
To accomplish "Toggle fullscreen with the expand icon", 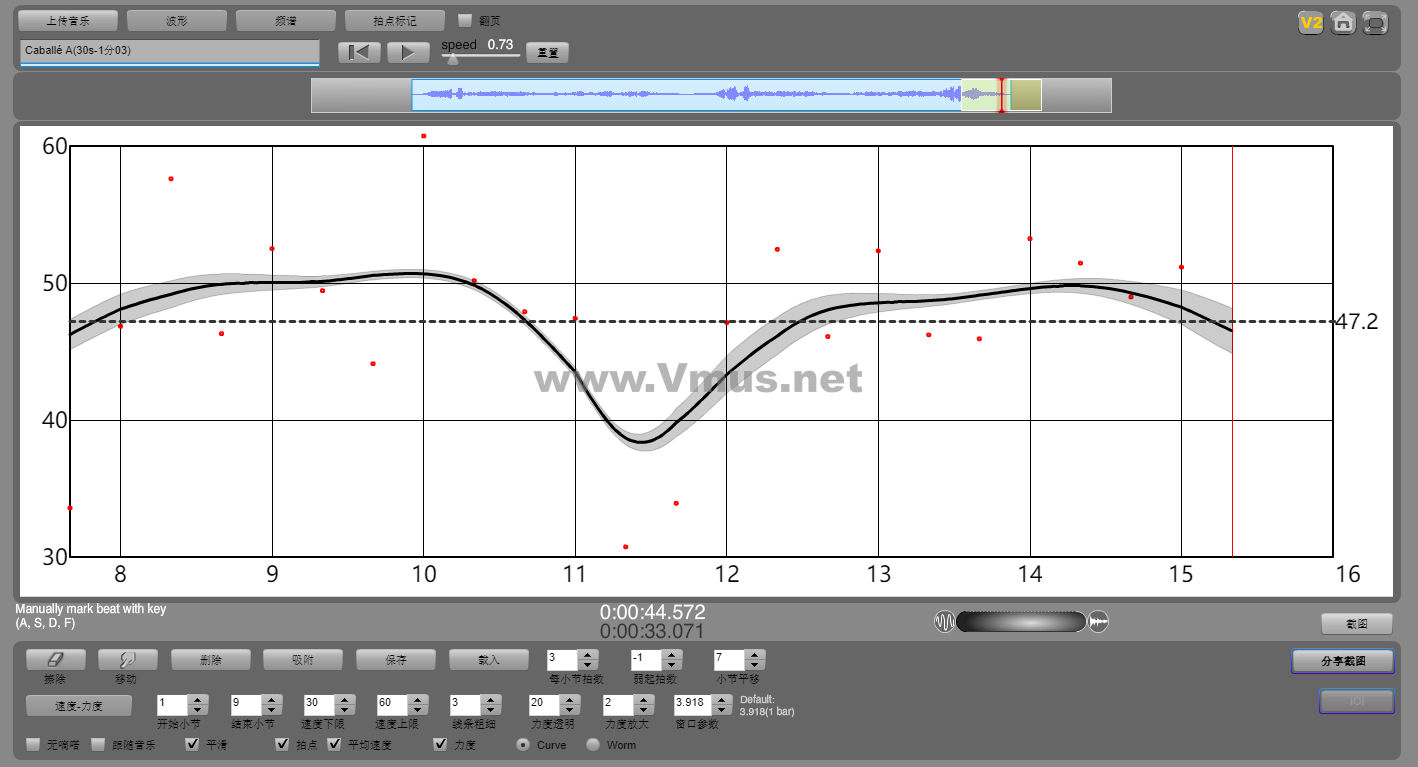I will pos(1376,23).
